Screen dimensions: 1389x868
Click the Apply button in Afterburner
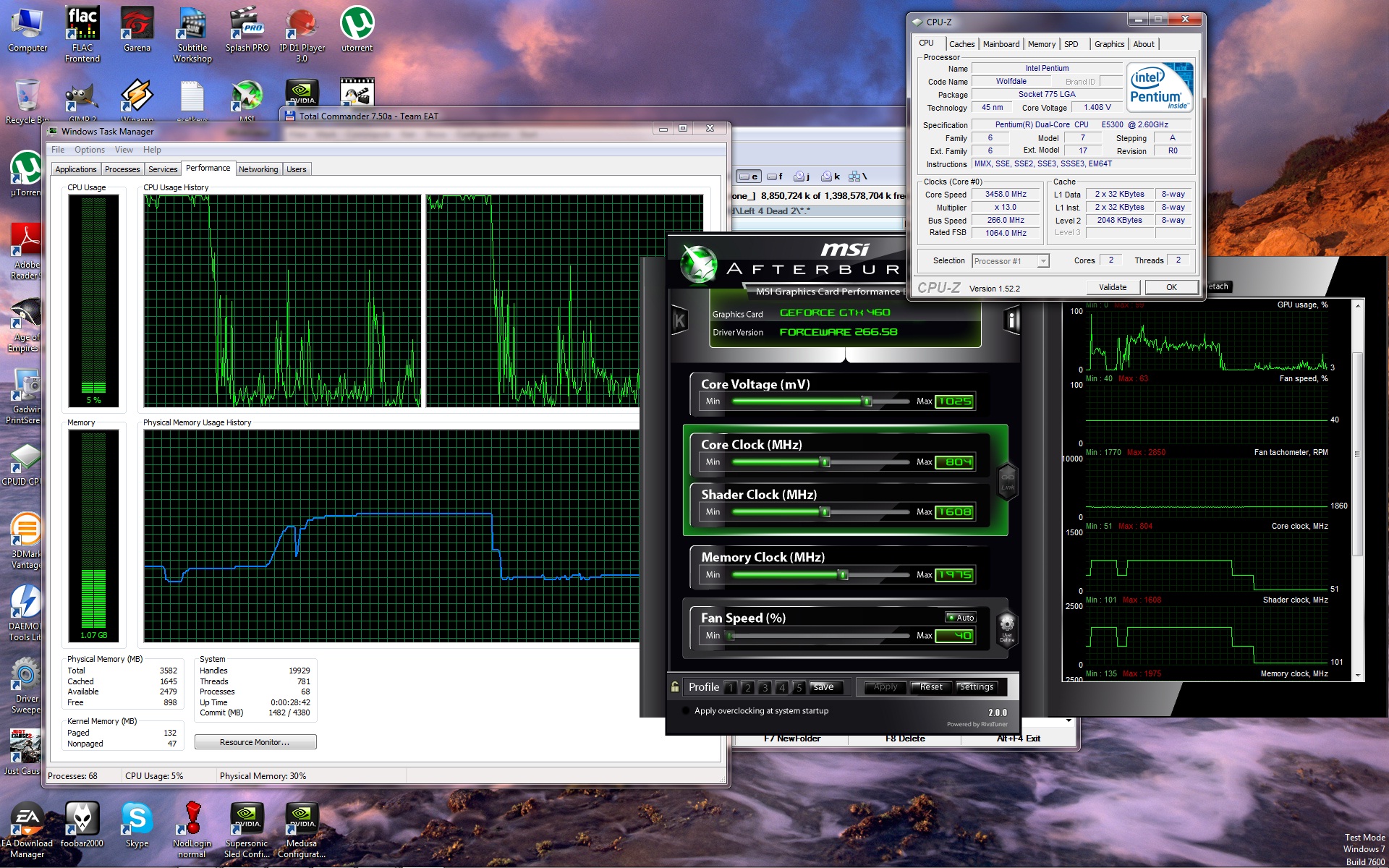click(885, 687)
